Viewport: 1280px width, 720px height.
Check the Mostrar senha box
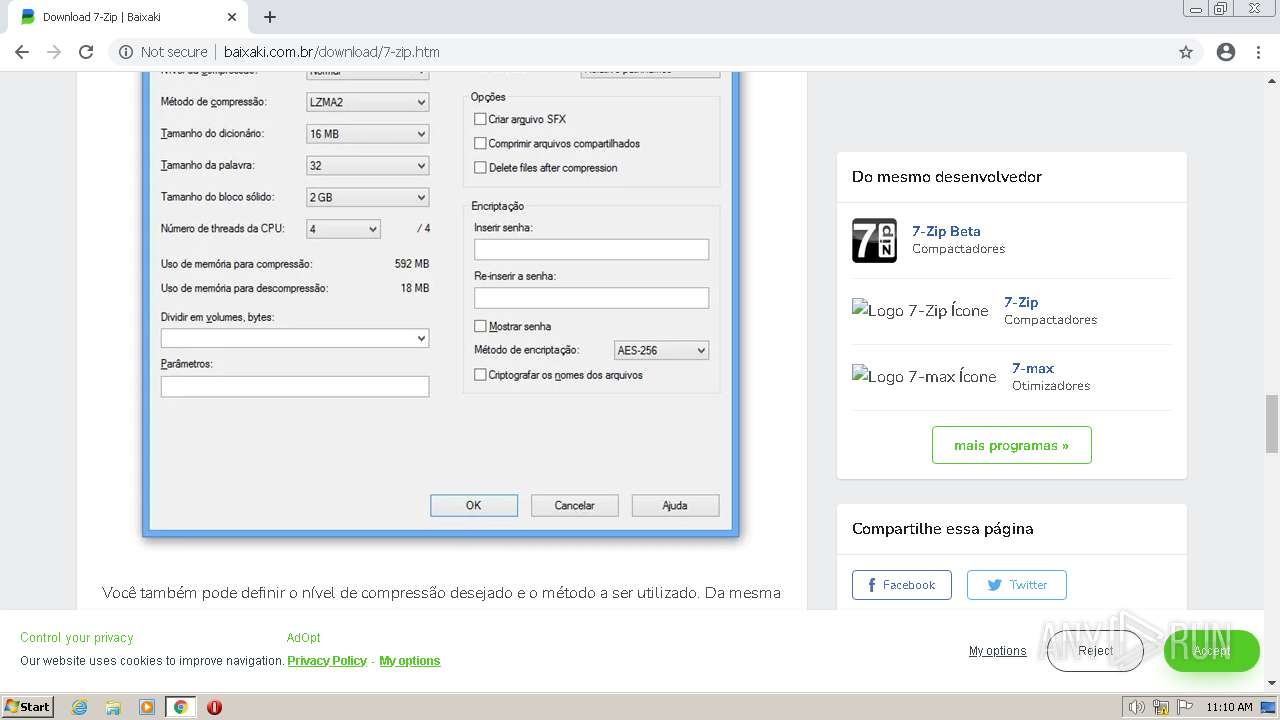[x=480, y=326]
